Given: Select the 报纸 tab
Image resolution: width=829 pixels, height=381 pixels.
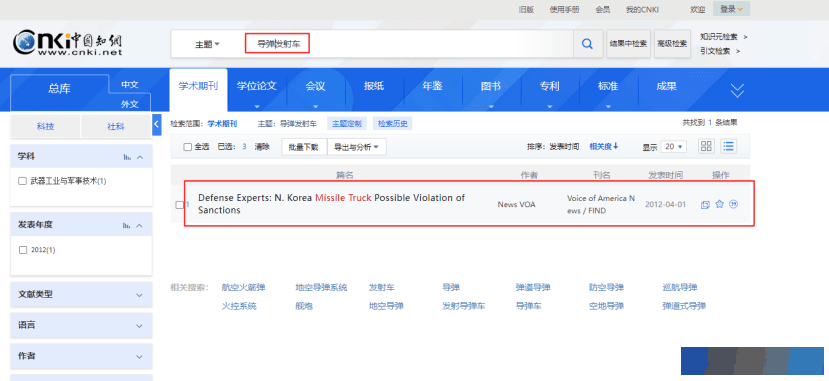Looking at the screenshot, I should [x=374, y=86].
